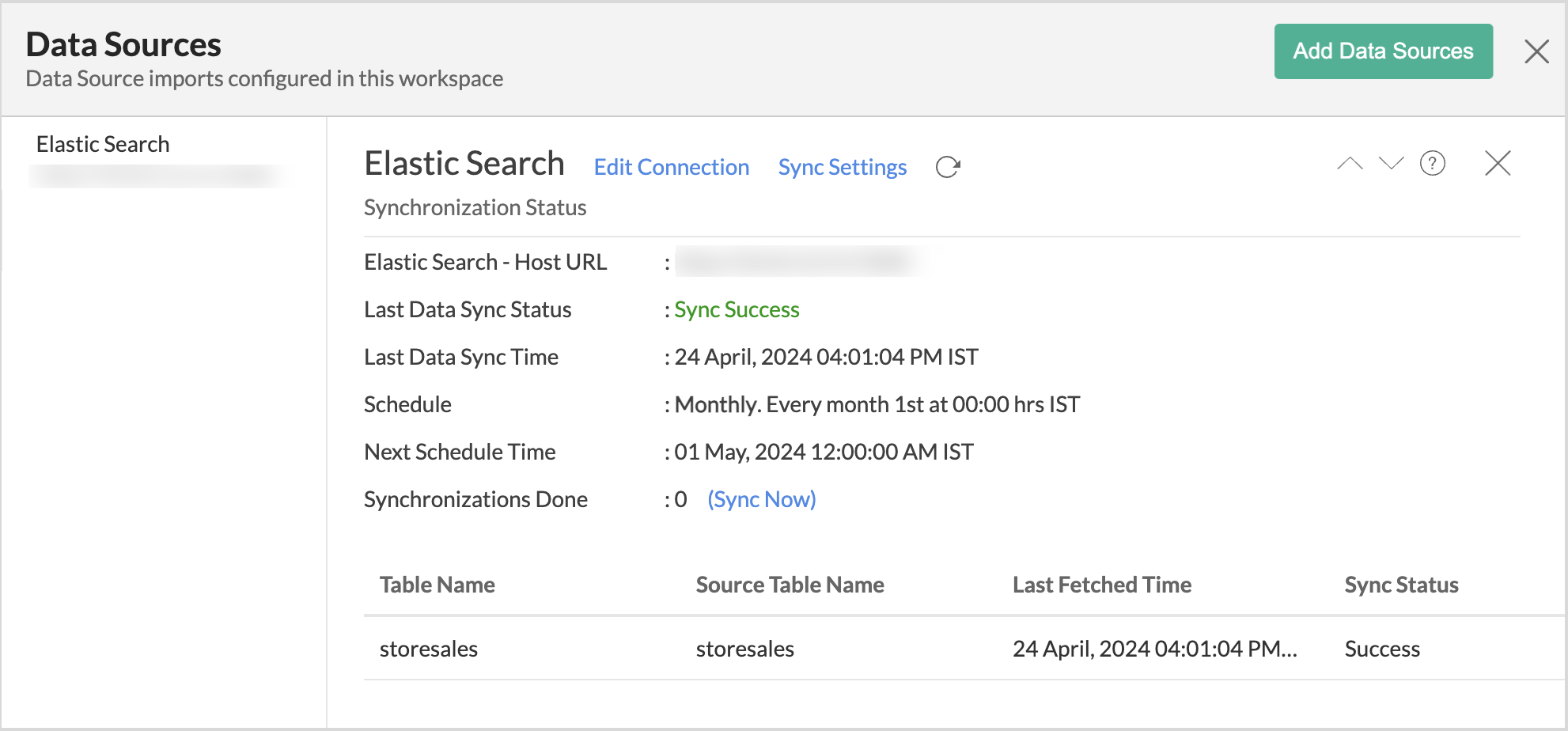Go to previous data source arrow
The width and height of the screenshot is (1568, 731).
pyautogui.click(x=1350, y=164)
